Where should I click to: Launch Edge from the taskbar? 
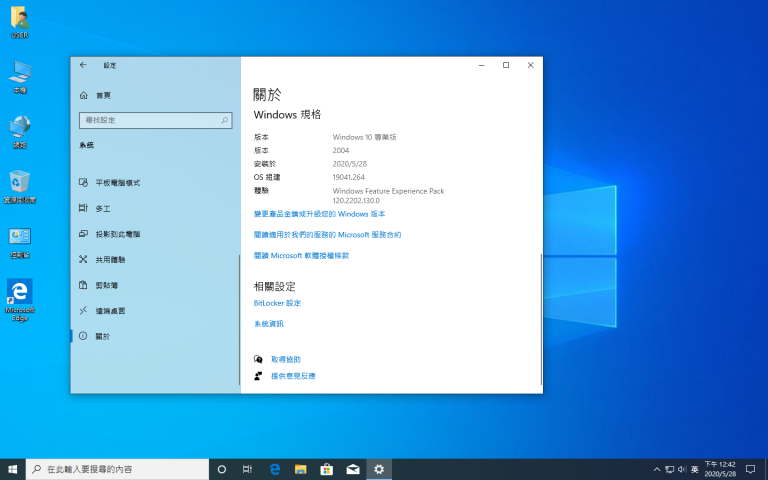275,469
